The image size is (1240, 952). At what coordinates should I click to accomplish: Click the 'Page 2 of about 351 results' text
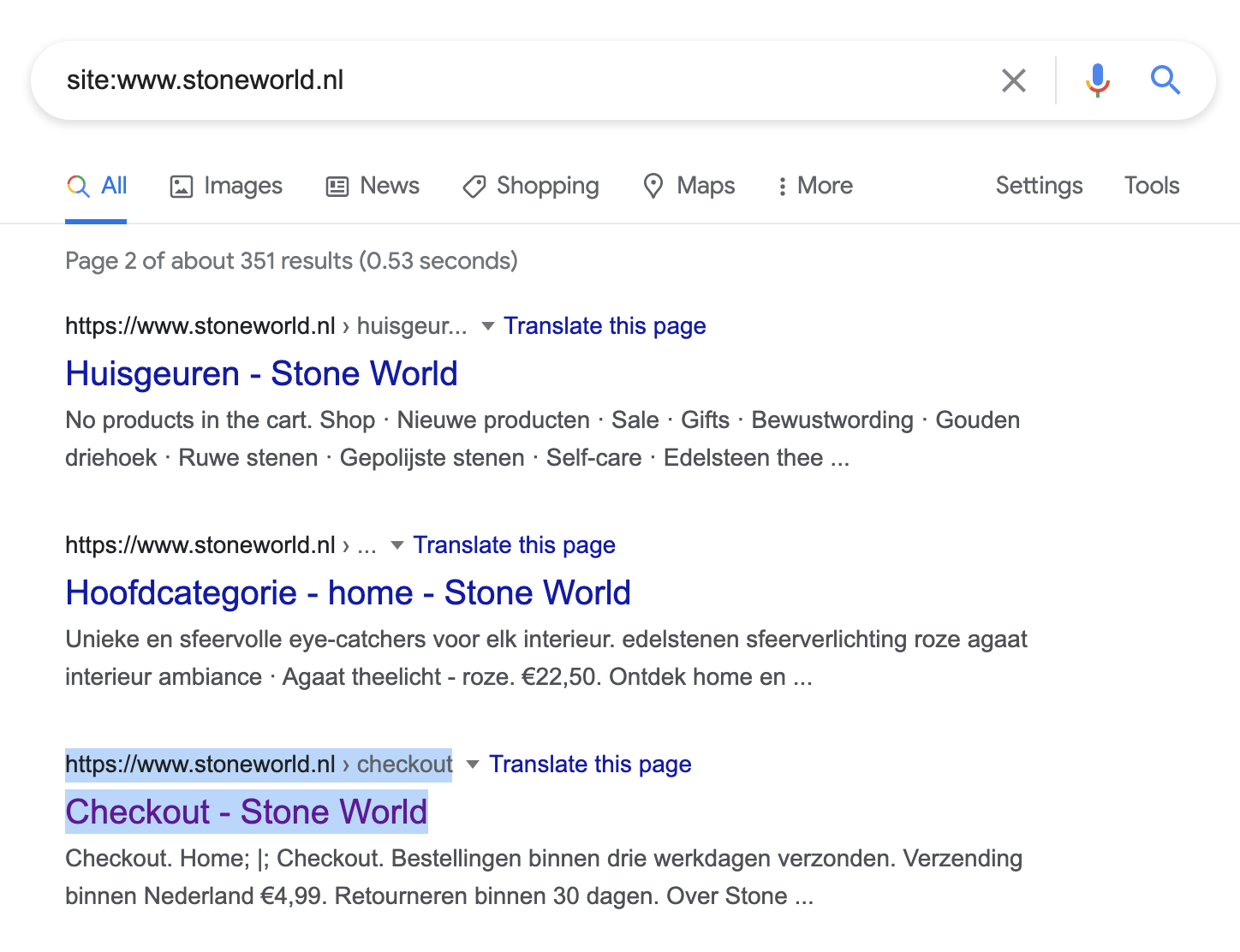pyautogui.click(x=291, y=261)
